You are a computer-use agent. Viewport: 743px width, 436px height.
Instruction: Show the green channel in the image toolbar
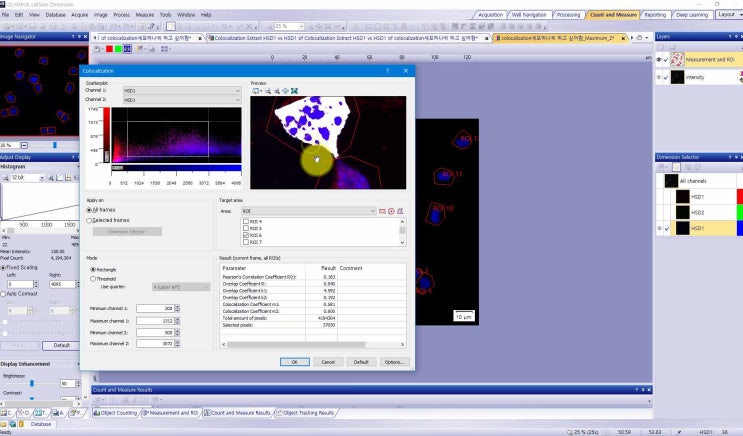point(118,49)
